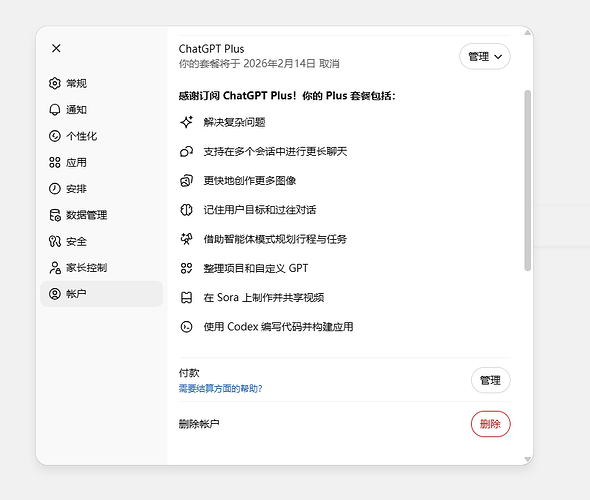
Task: Click the text 使用 Codex 编写代码并构建应用
Action: tap(278, 327)
